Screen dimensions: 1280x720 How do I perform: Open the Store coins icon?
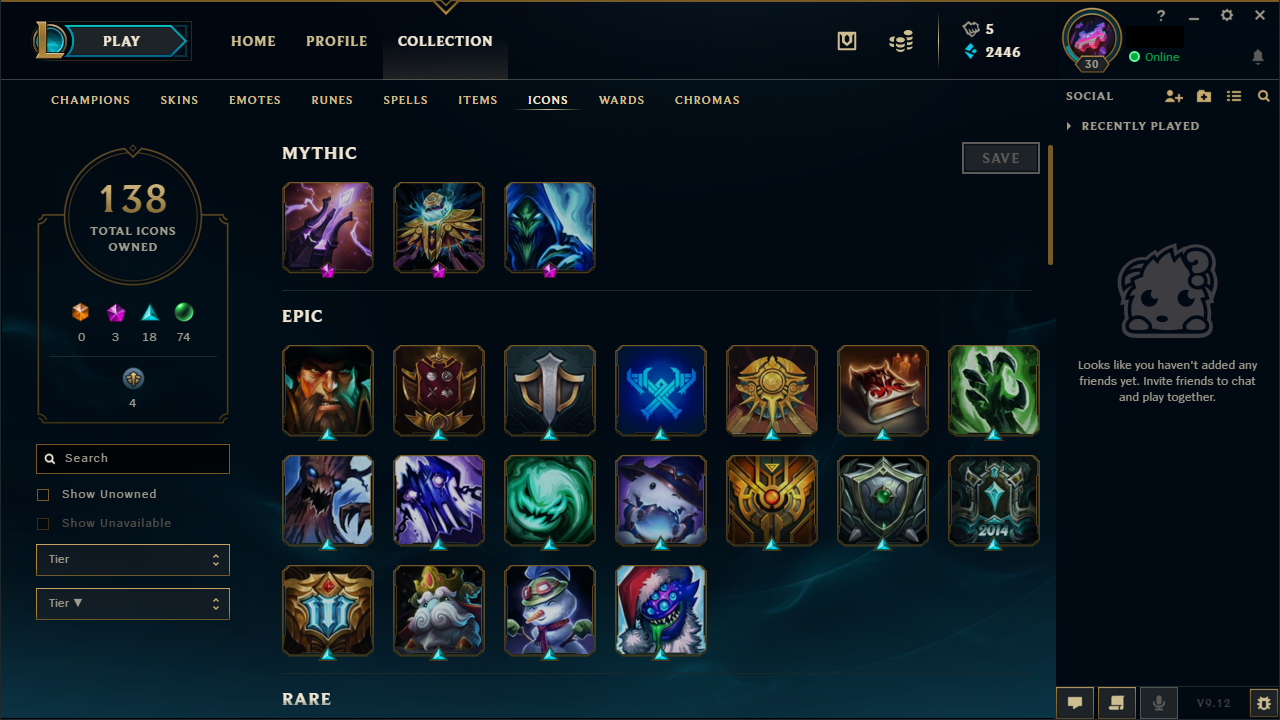point(901,41)
